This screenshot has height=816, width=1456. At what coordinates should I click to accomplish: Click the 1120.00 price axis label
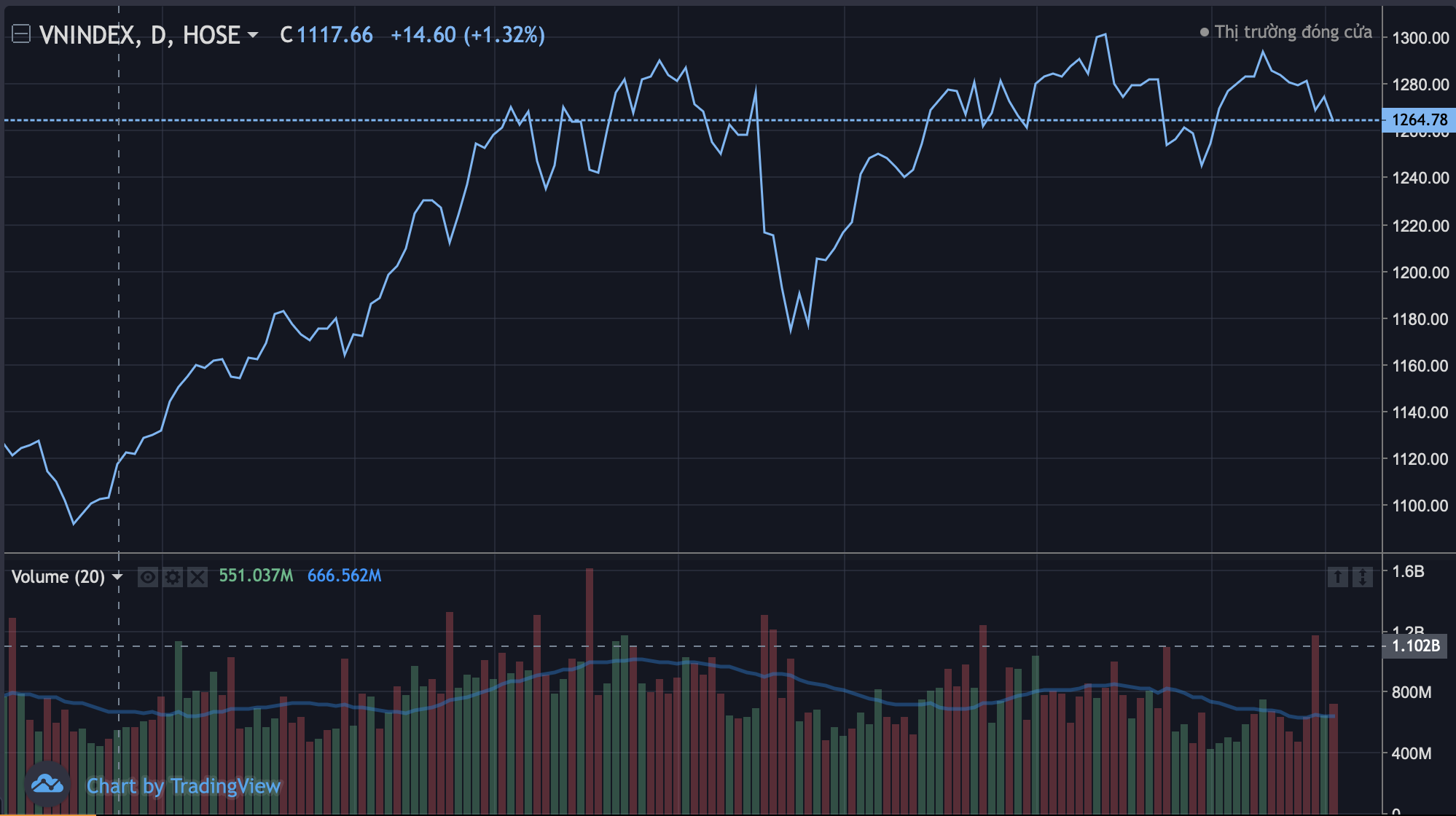coord(1420,459)
